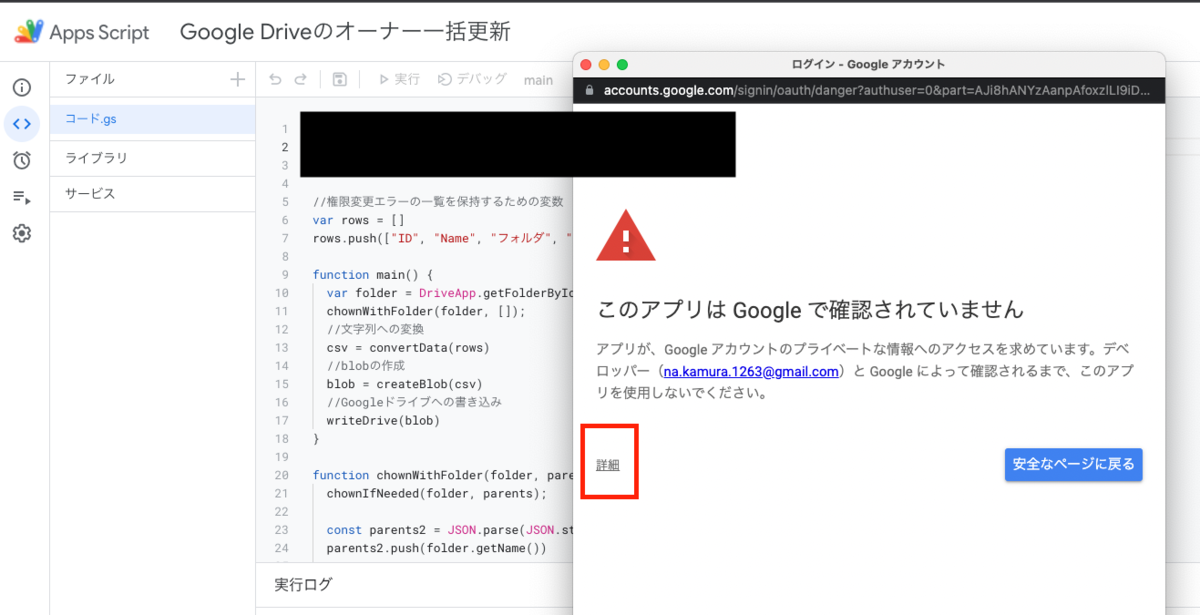The width and height of the screenshot is (1200, 615).
Task: Click the 実行ログ panel header
Action: pyautogui.click(x=304, y=584)
